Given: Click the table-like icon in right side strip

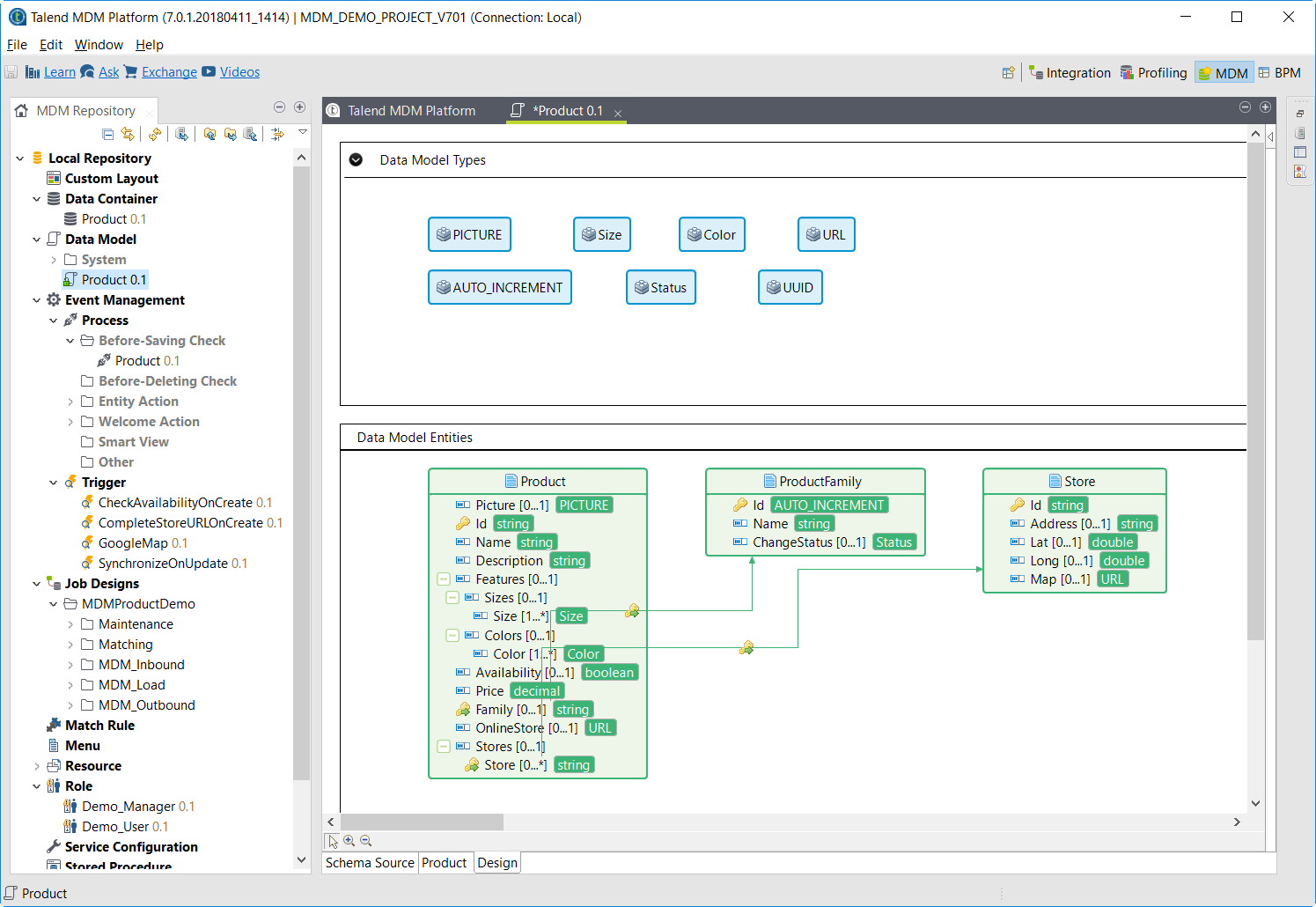Looking at the screenshot, I should (1300, 152).
